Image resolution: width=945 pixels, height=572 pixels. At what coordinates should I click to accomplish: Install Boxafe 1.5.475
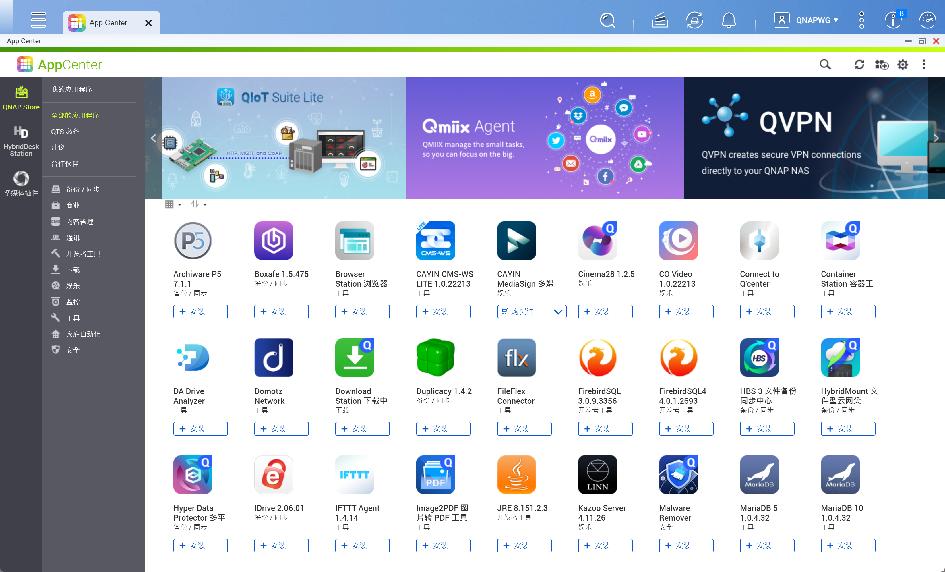point(281,312)
